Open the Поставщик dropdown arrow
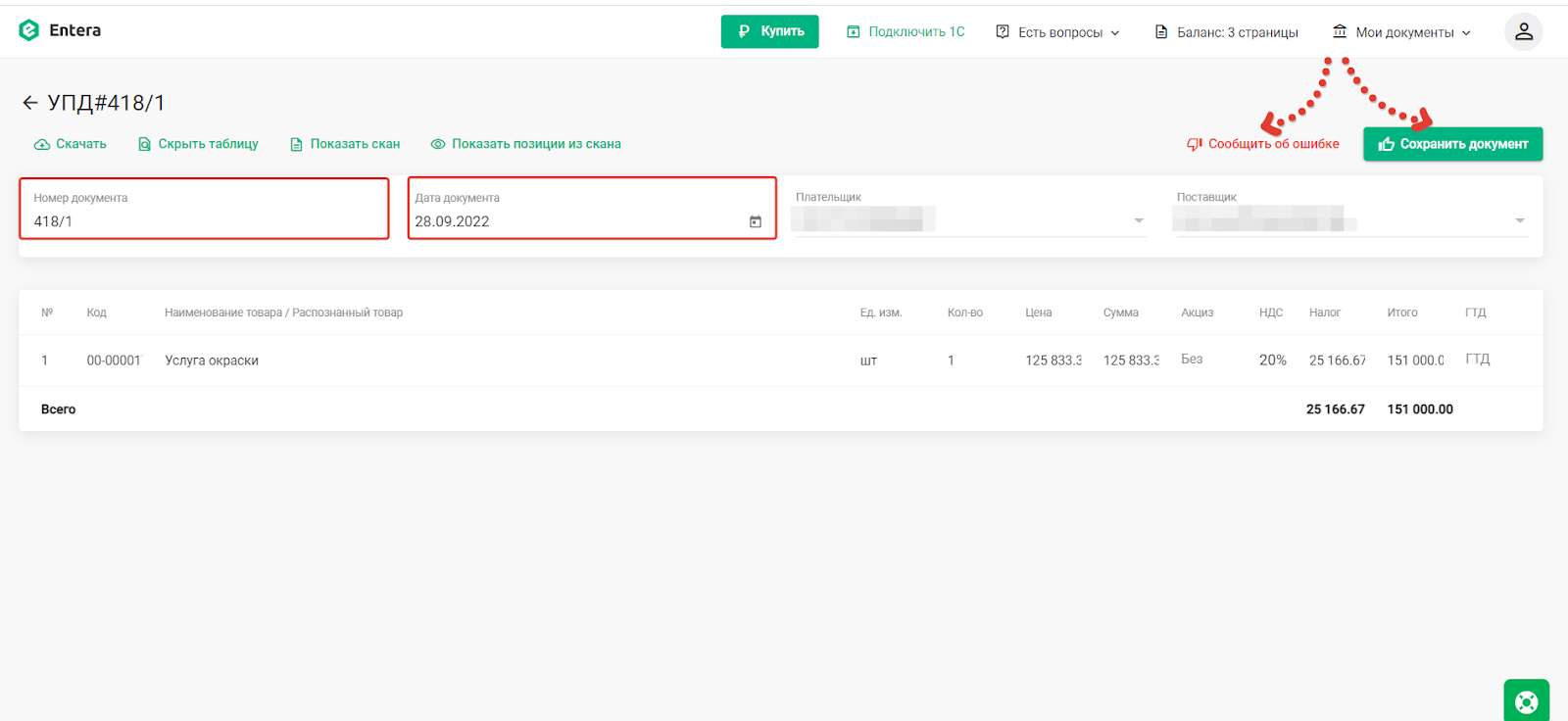This screenshot has width=1568, height=721. [1520, 220]
